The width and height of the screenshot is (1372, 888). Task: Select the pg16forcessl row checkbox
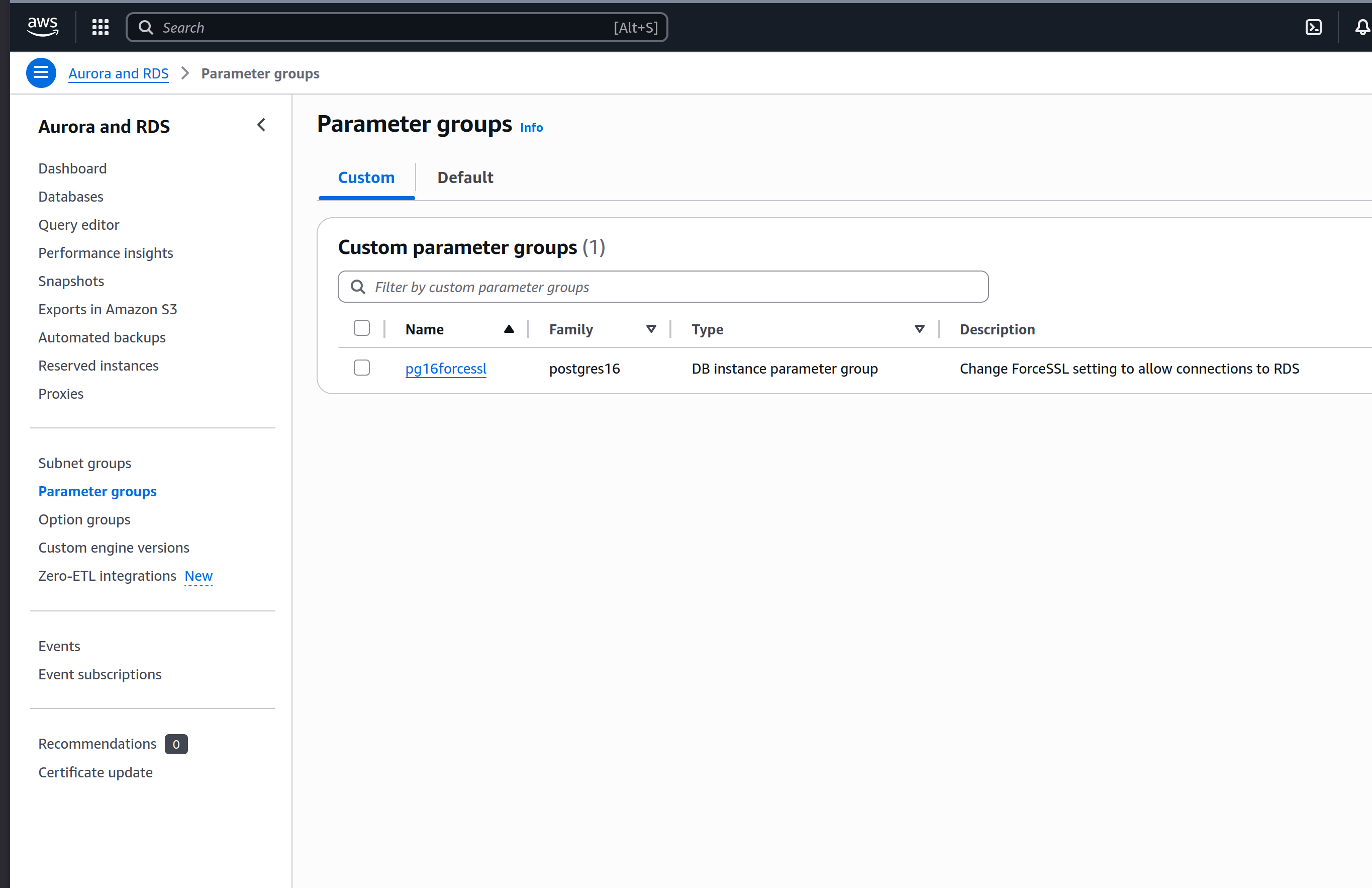click(362, 368)
